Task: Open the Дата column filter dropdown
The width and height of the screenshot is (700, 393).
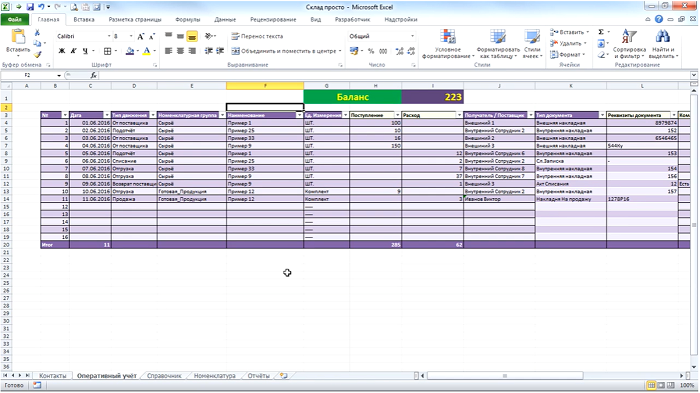Action: pos(107,115)
